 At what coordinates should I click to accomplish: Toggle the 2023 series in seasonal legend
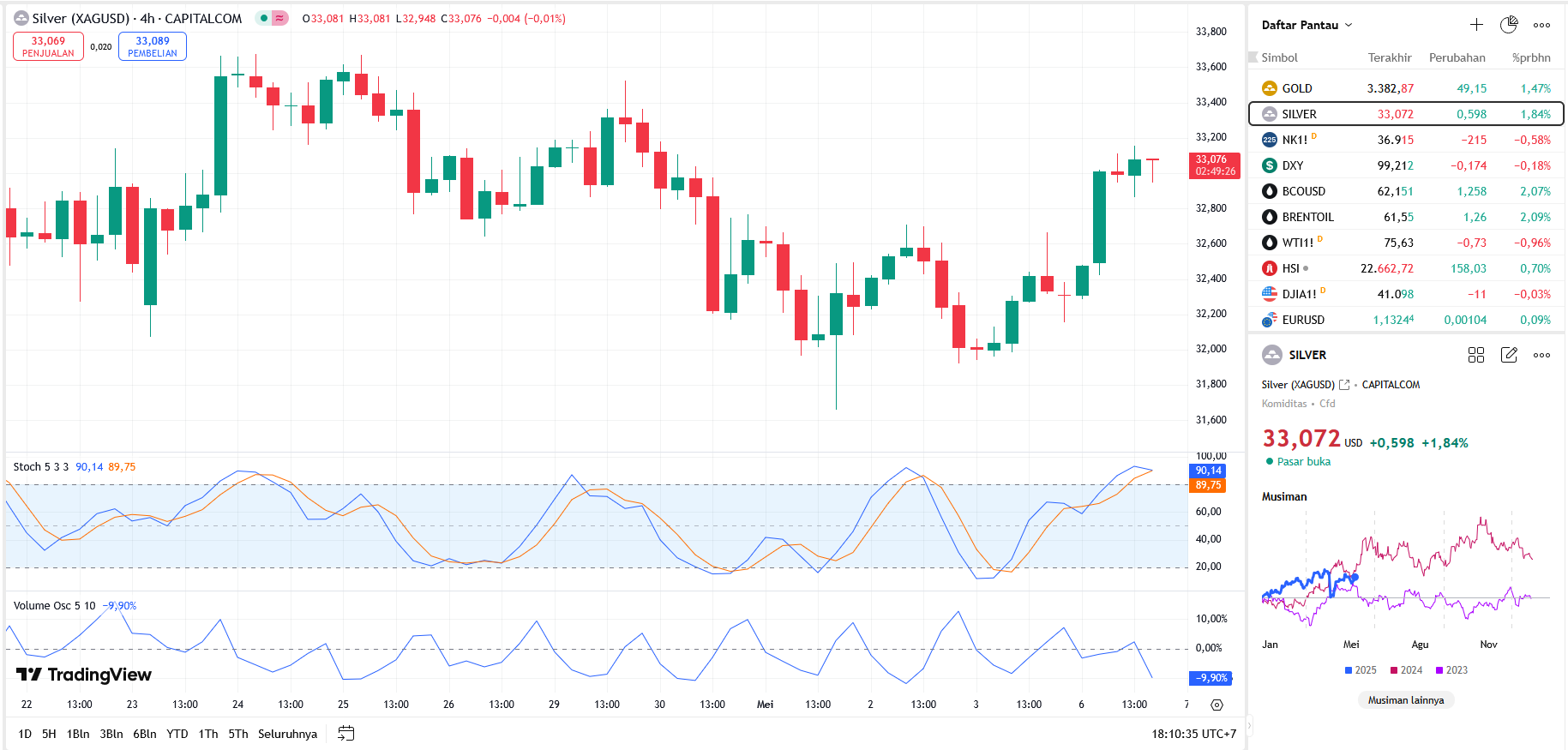click(1451, 670)
